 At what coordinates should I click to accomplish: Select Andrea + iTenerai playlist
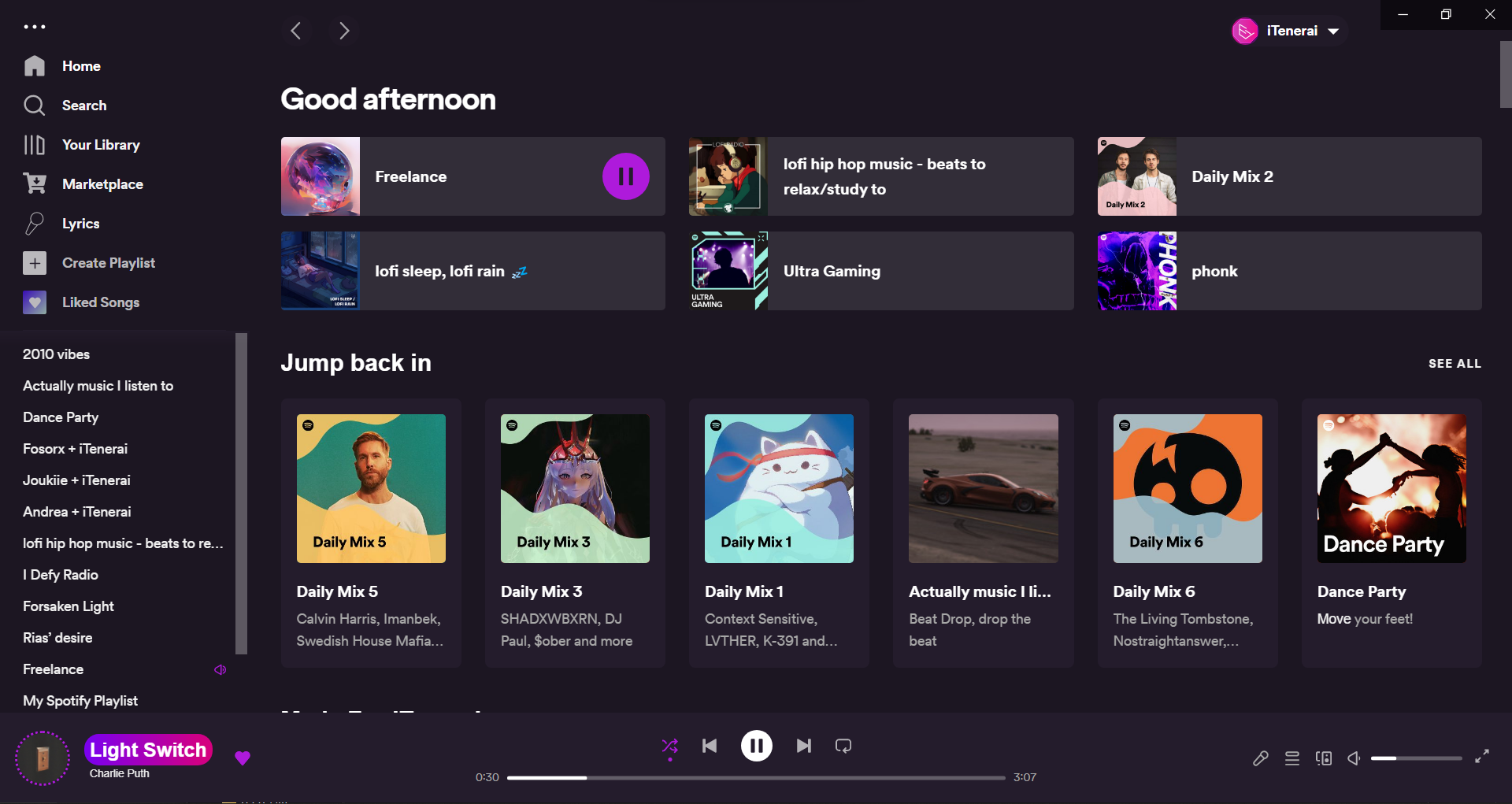76,512
